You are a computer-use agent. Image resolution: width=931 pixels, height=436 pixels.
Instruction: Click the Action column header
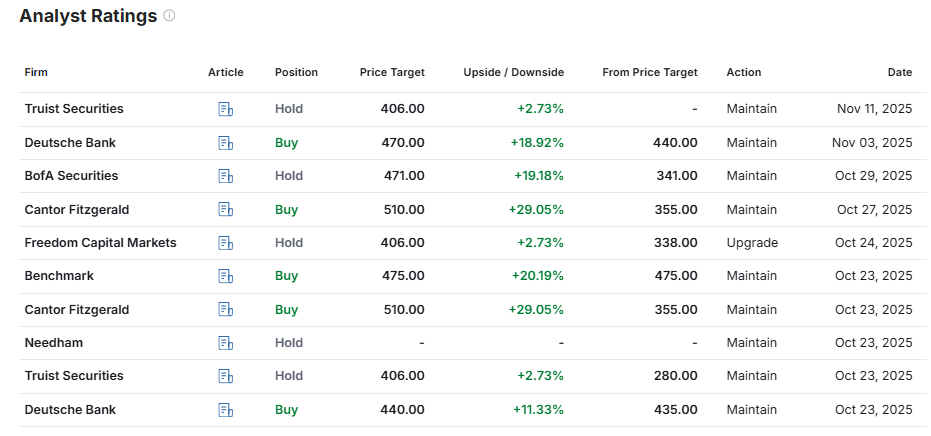pyautogui.click(x=743, y=72)
